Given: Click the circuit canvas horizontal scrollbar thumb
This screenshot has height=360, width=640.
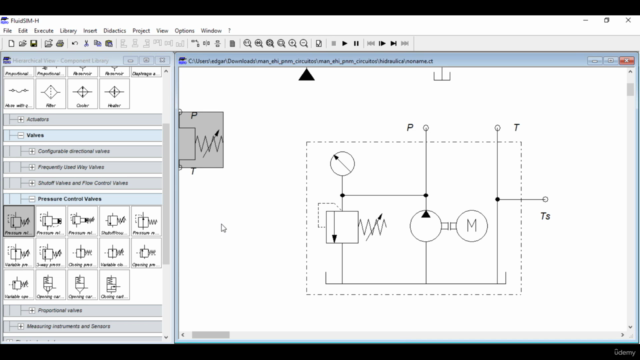Looking at the screenshot, I should (x=211, y=335).
